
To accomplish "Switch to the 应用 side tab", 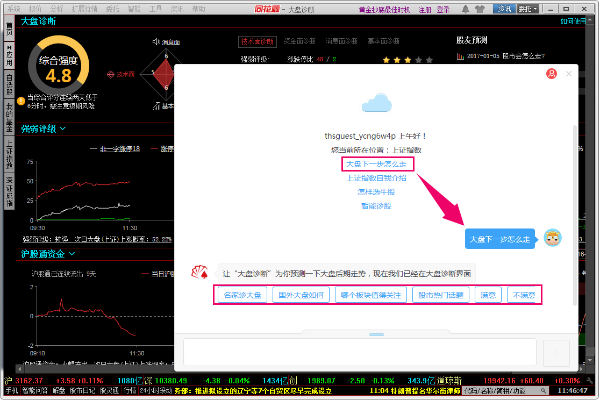I will [x=9, y=55].
